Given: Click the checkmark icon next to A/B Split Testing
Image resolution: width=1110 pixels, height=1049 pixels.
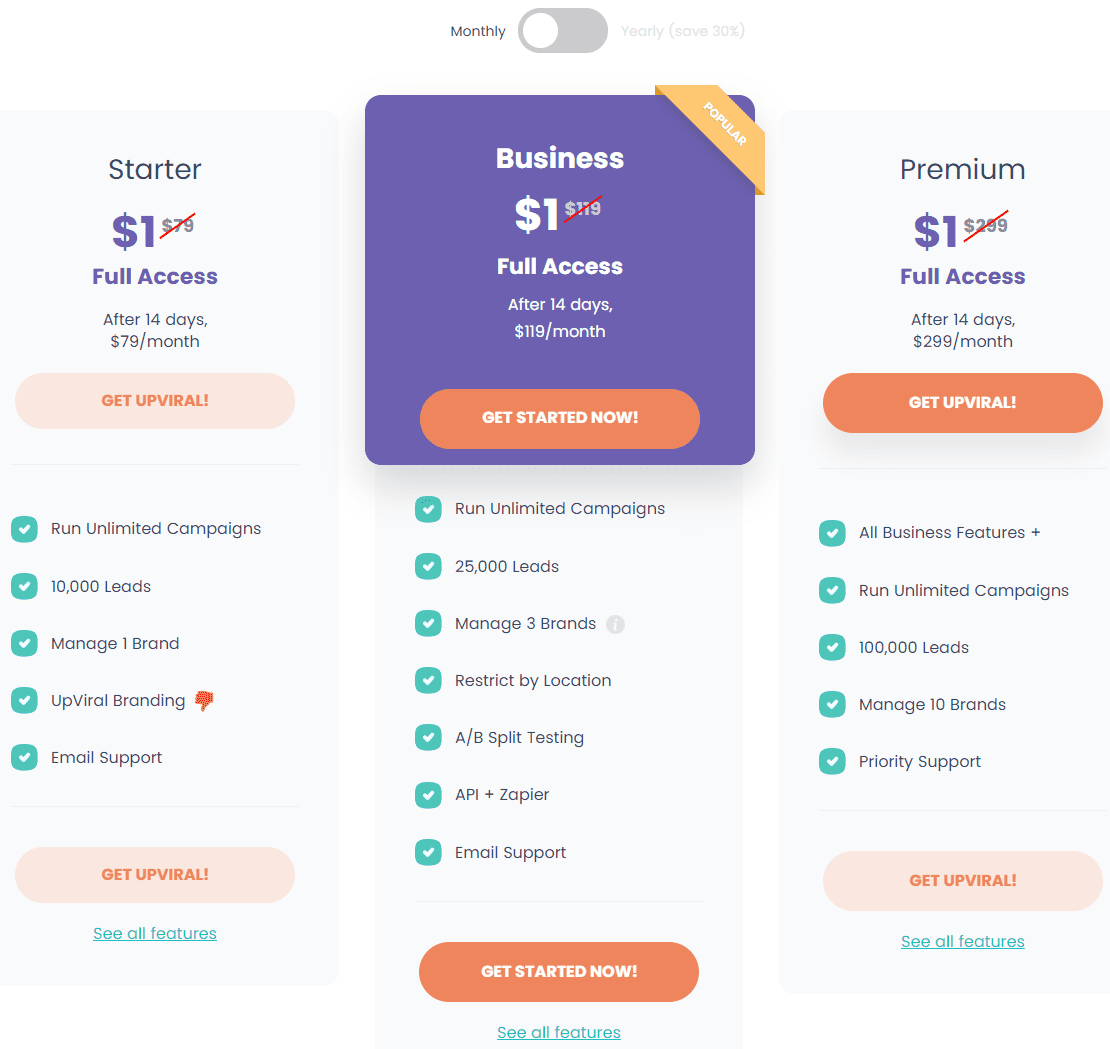Looking at the screenshot, I should pos(428,737).
